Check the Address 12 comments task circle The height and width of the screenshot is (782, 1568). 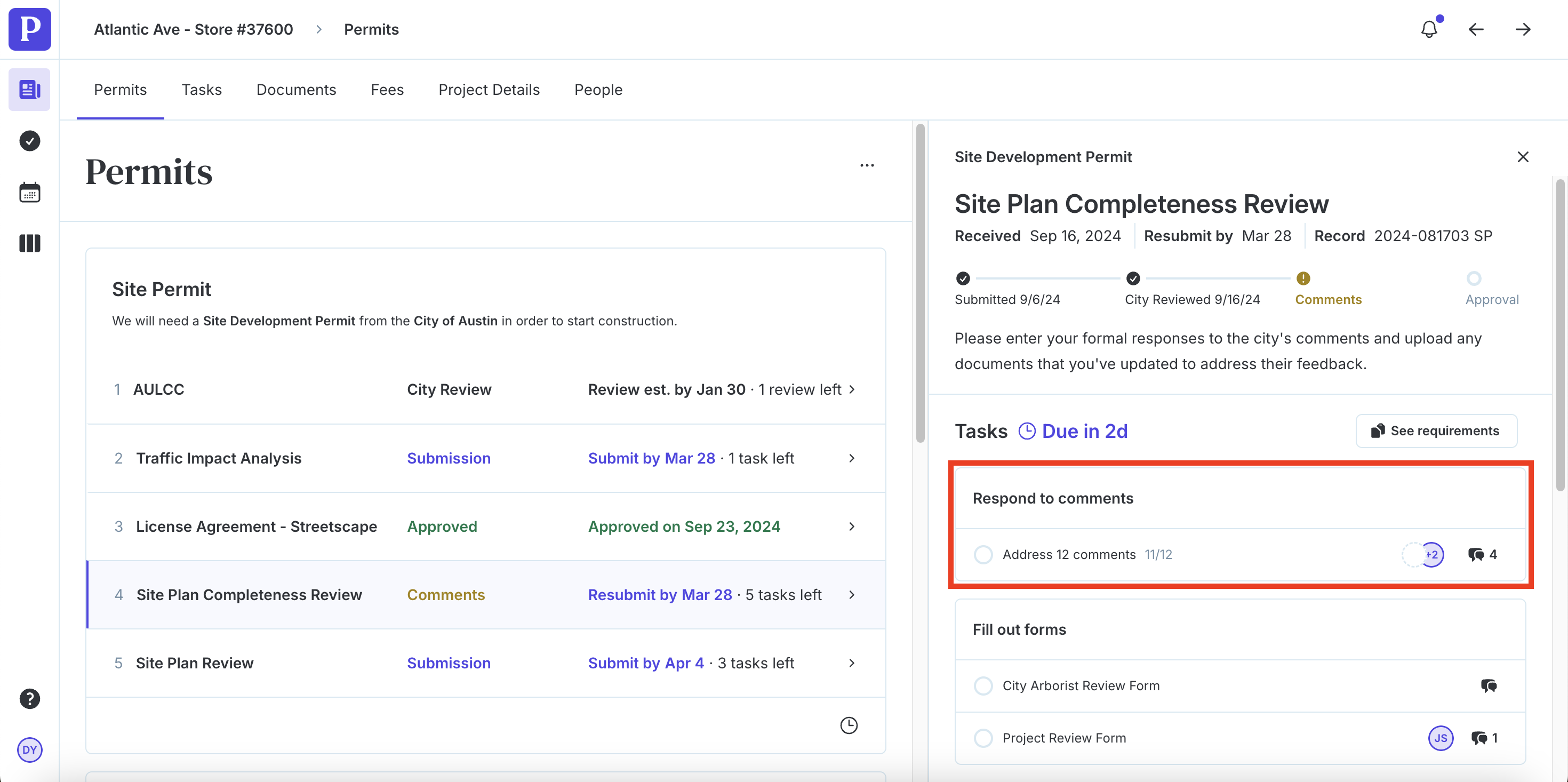983,554
